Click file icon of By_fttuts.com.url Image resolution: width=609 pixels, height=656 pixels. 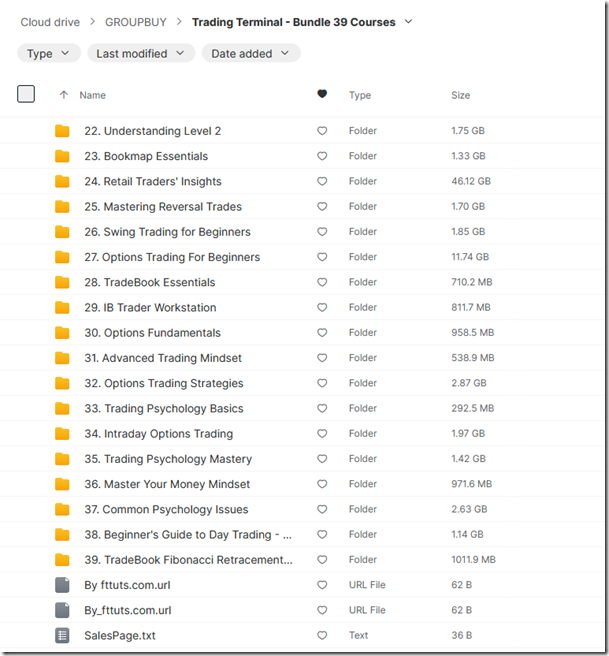point(62,610)
